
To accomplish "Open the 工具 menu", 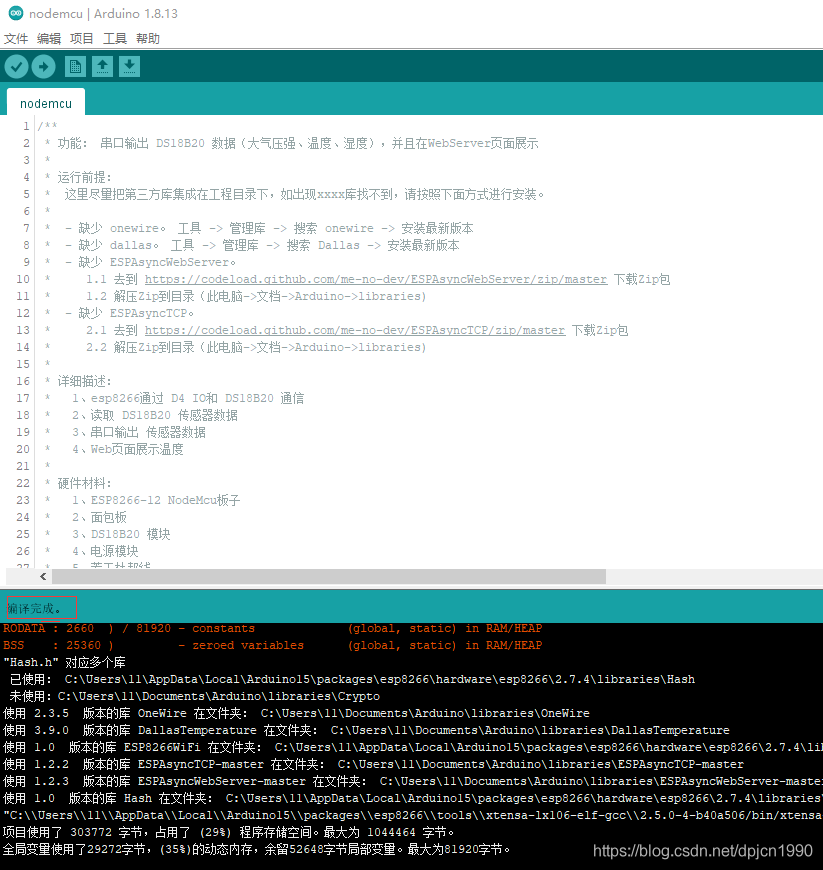I will (115, 38).
